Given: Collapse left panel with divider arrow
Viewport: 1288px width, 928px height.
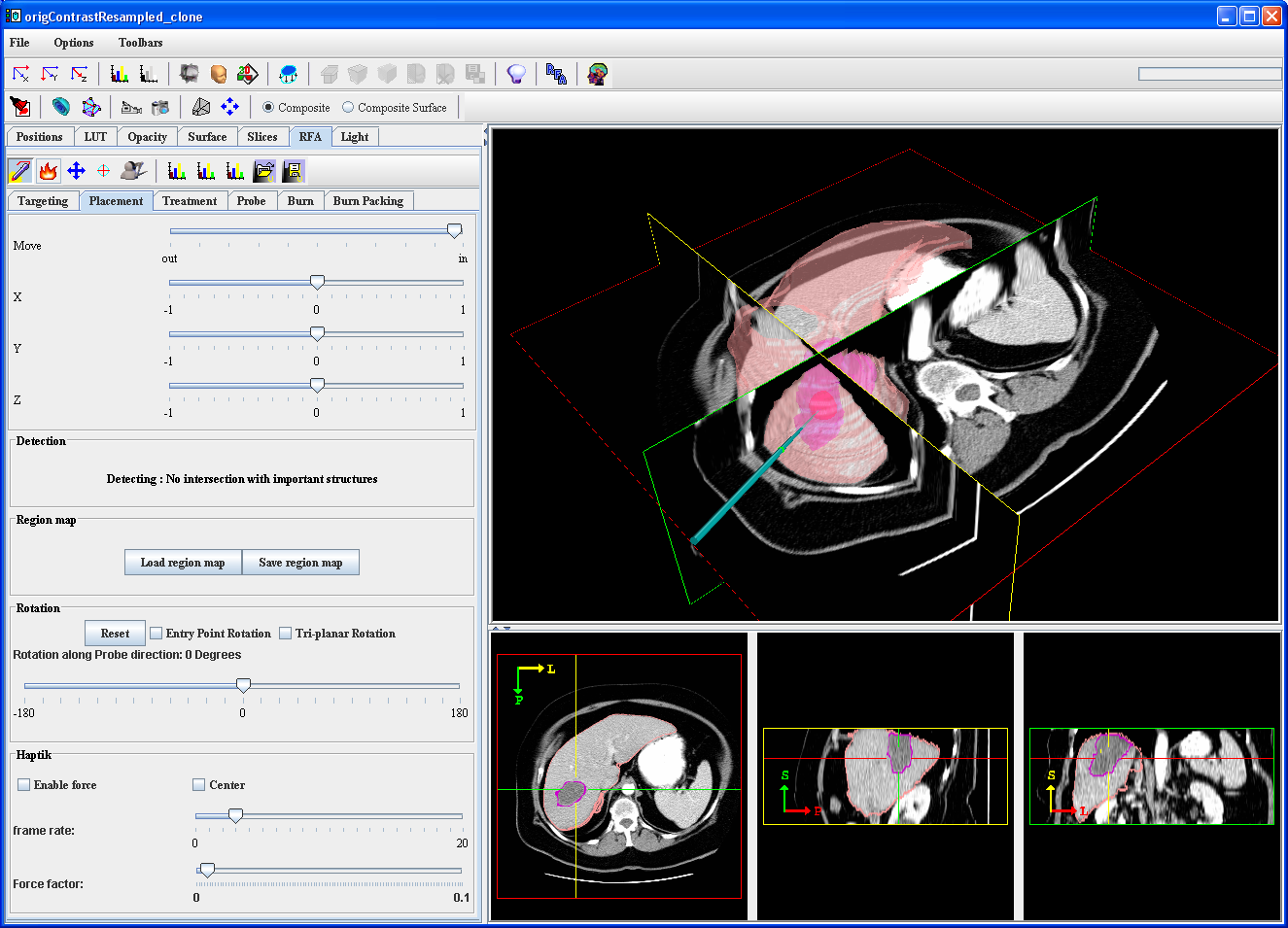Looking at the screenshot, I should click(x=484, y=130).
